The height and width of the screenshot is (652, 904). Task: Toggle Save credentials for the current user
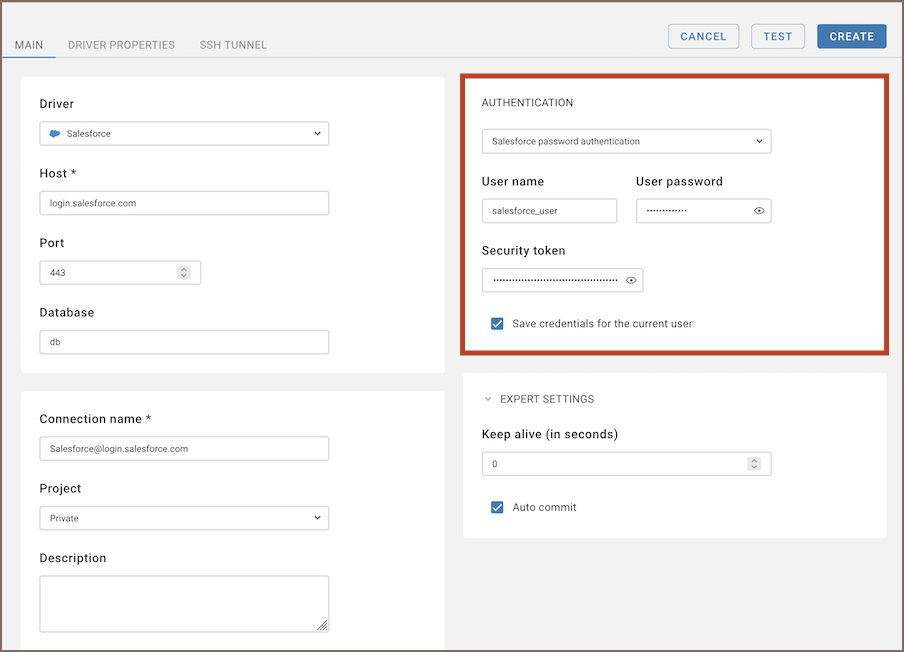pos(497,324)
